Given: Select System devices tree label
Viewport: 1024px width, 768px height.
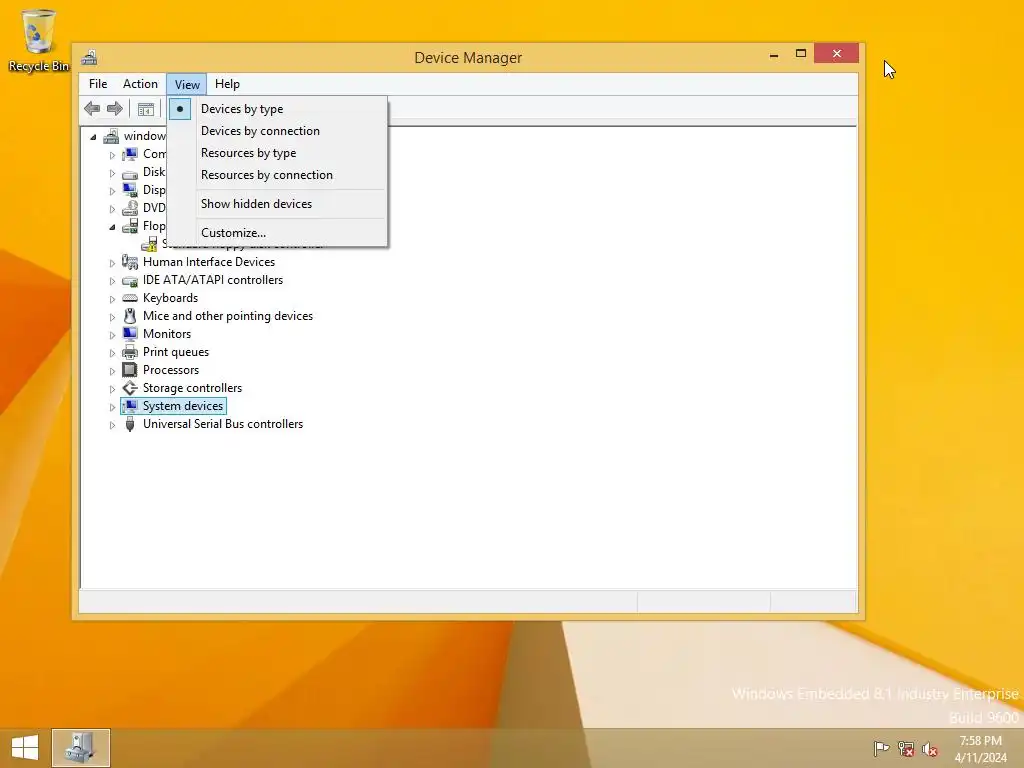Looking at the screenshot, I should pos(183,406).
